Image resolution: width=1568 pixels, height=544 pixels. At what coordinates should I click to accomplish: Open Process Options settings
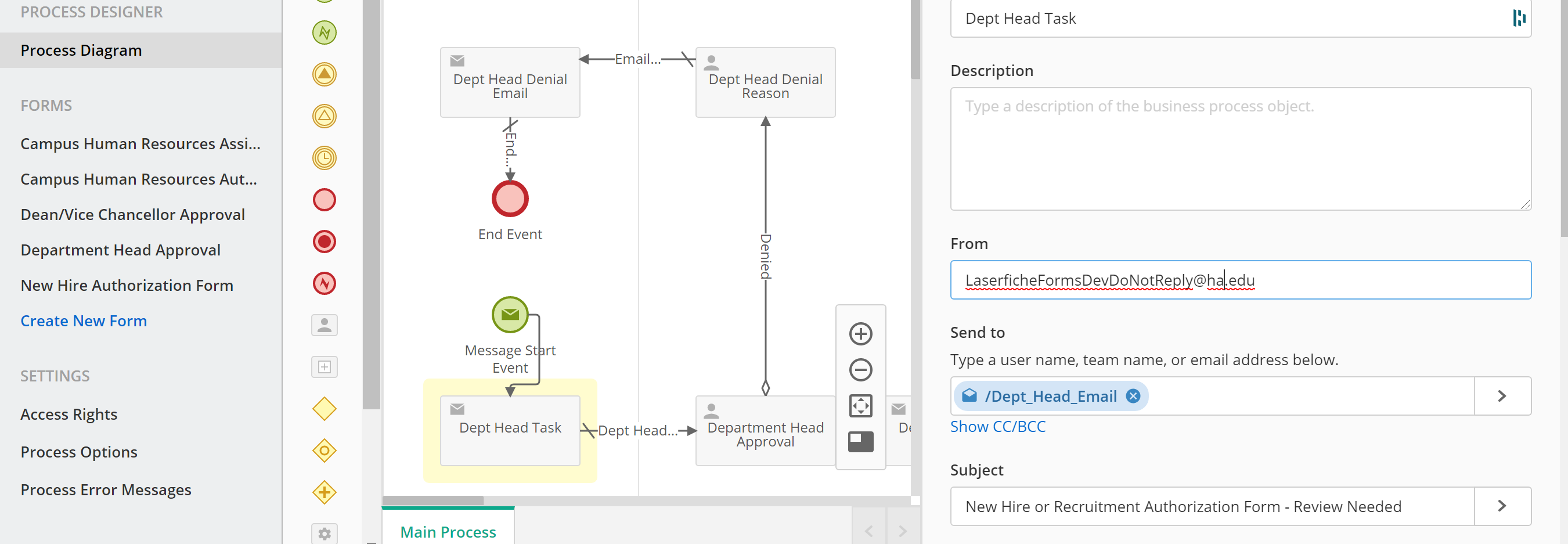(x=78, y=452)
